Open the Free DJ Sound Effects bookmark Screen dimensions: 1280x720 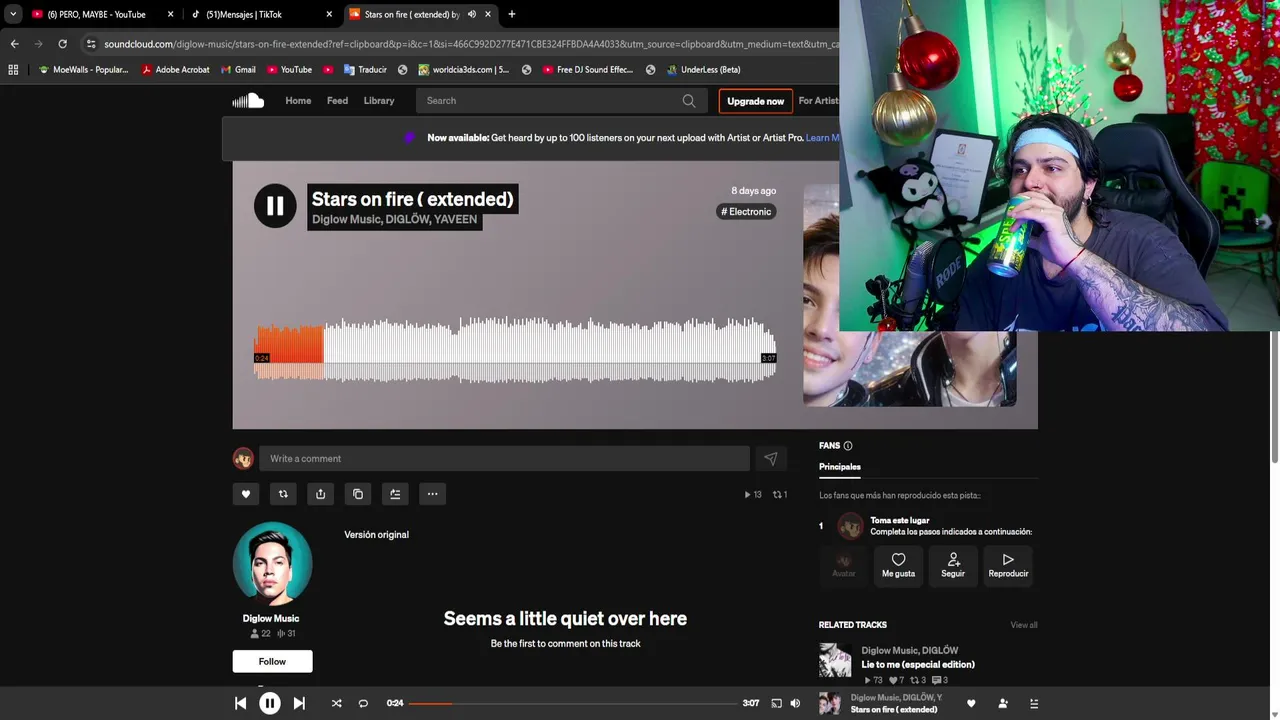[587, 70]
